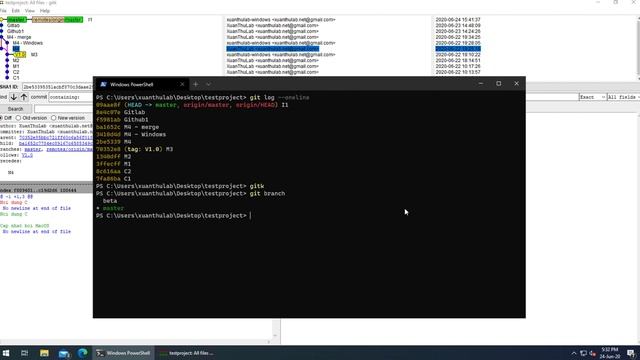Open the network icon in system tray
This screenshot has width=640, height=360.
point(583,353)
